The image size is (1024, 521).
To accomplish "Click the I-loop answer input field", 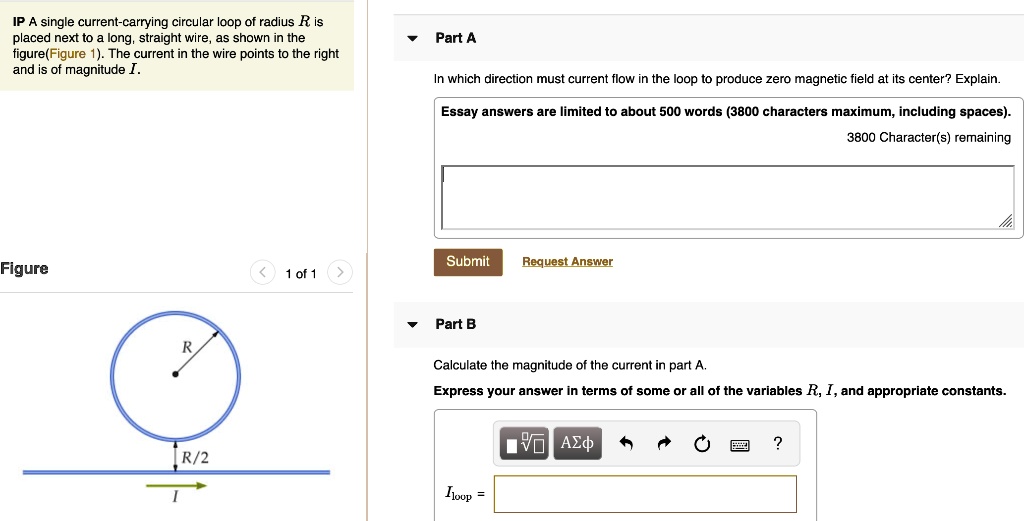I will pos(645,494).
